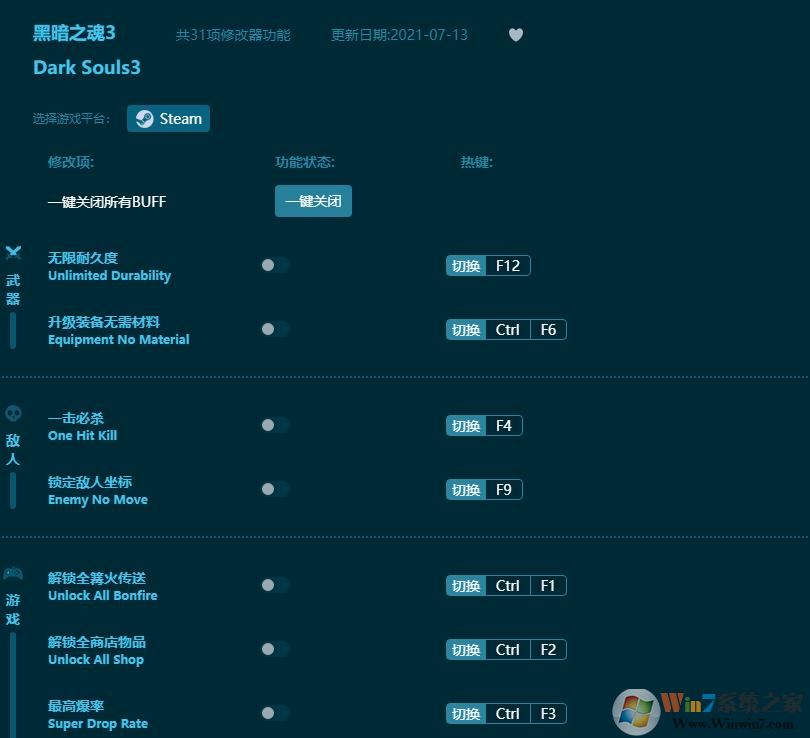Click the F1 hotkey field

548,586
